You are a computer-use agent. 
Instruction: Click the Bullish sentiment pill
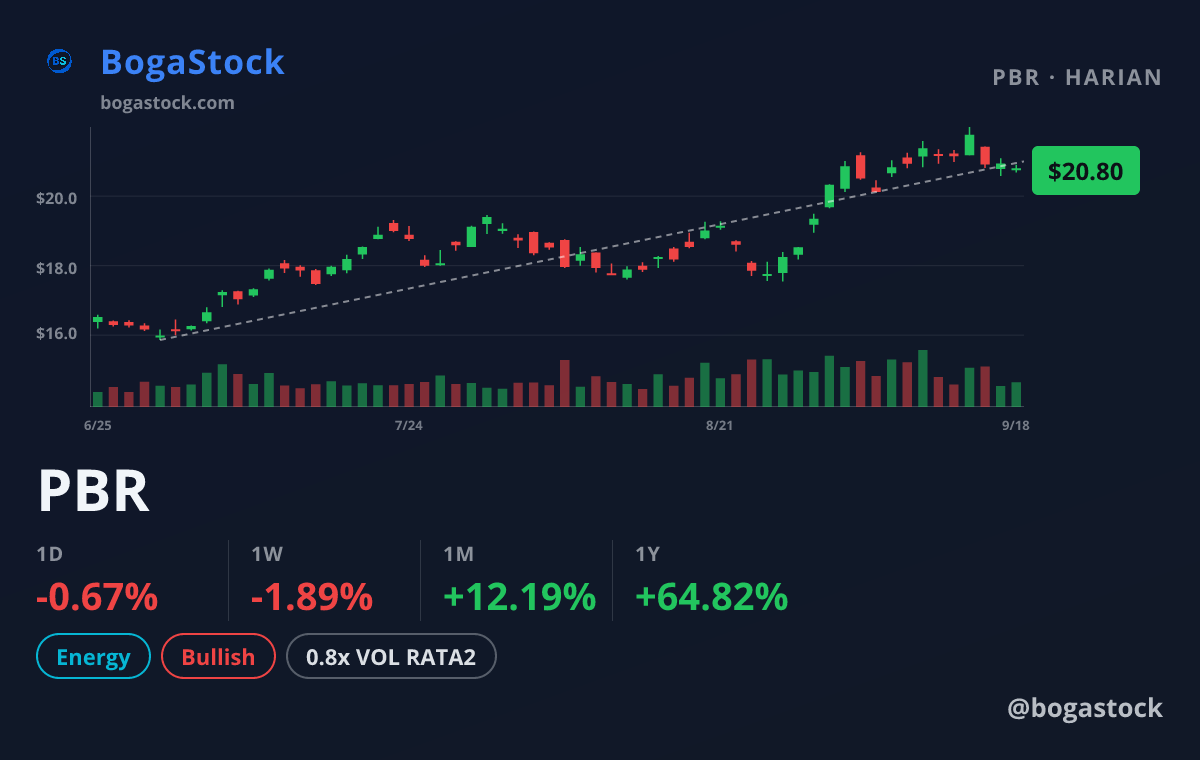[218, 657]
